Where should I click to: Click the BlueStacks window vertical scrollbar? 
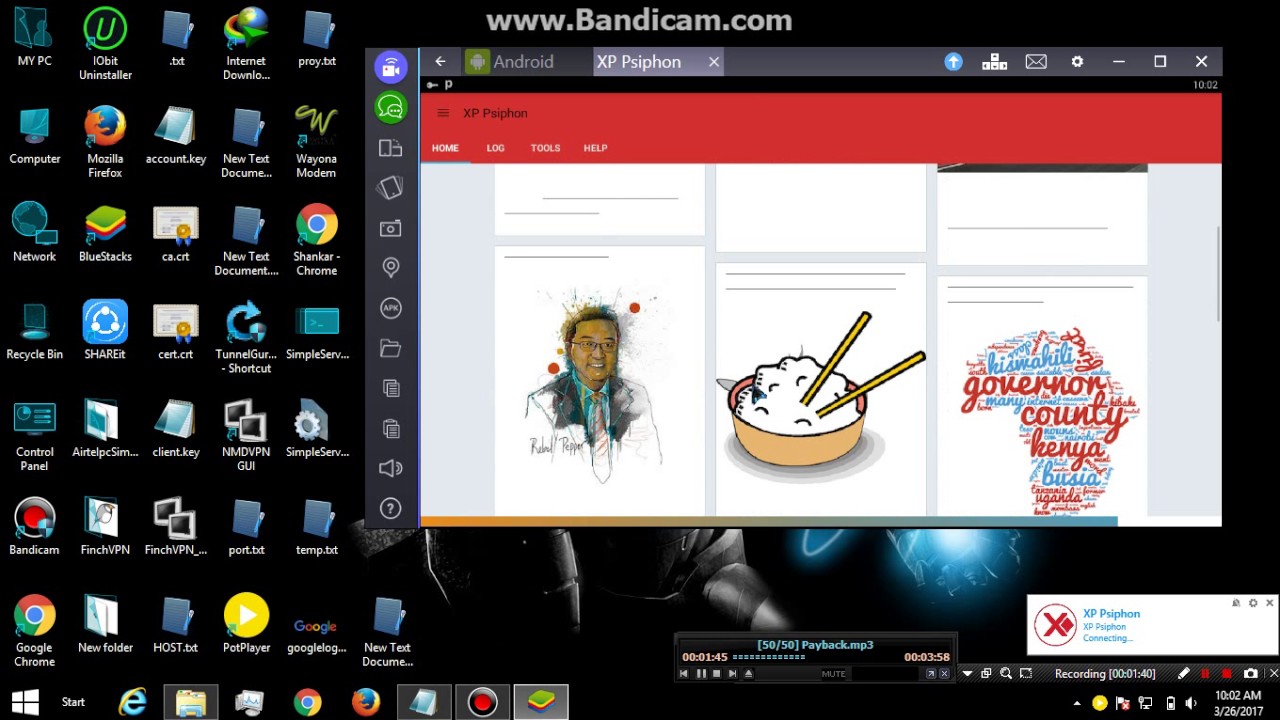click(1217, 274)
